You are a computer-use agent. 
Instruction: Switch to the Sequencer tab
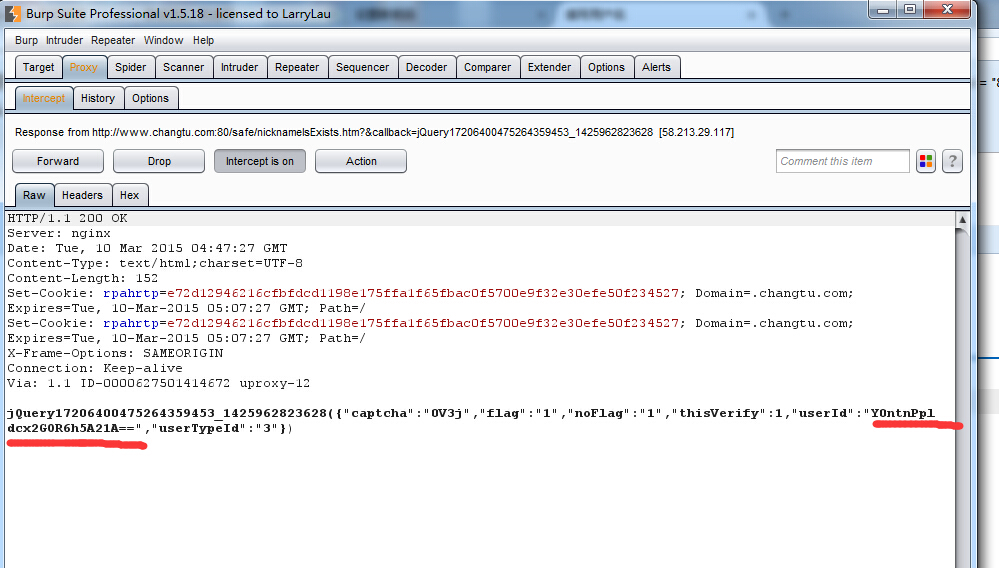pyautogui.click(x=363, y=67)
